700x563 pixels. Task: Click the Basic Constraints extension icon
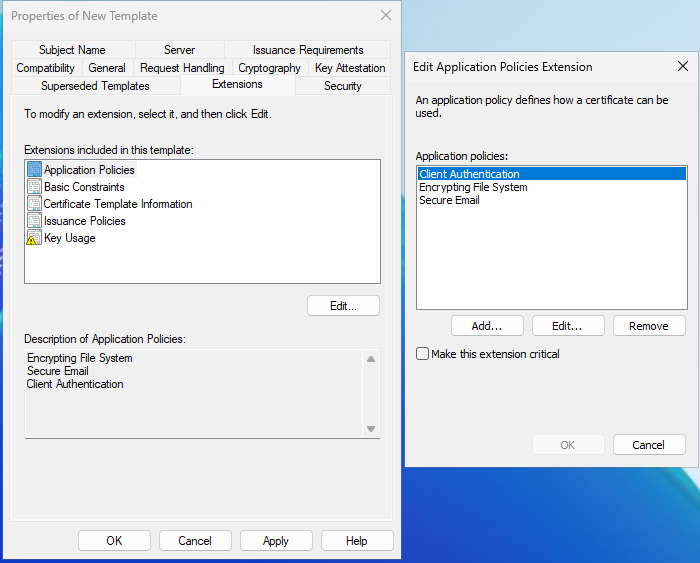pyautogui.click(x=35, y=187)
